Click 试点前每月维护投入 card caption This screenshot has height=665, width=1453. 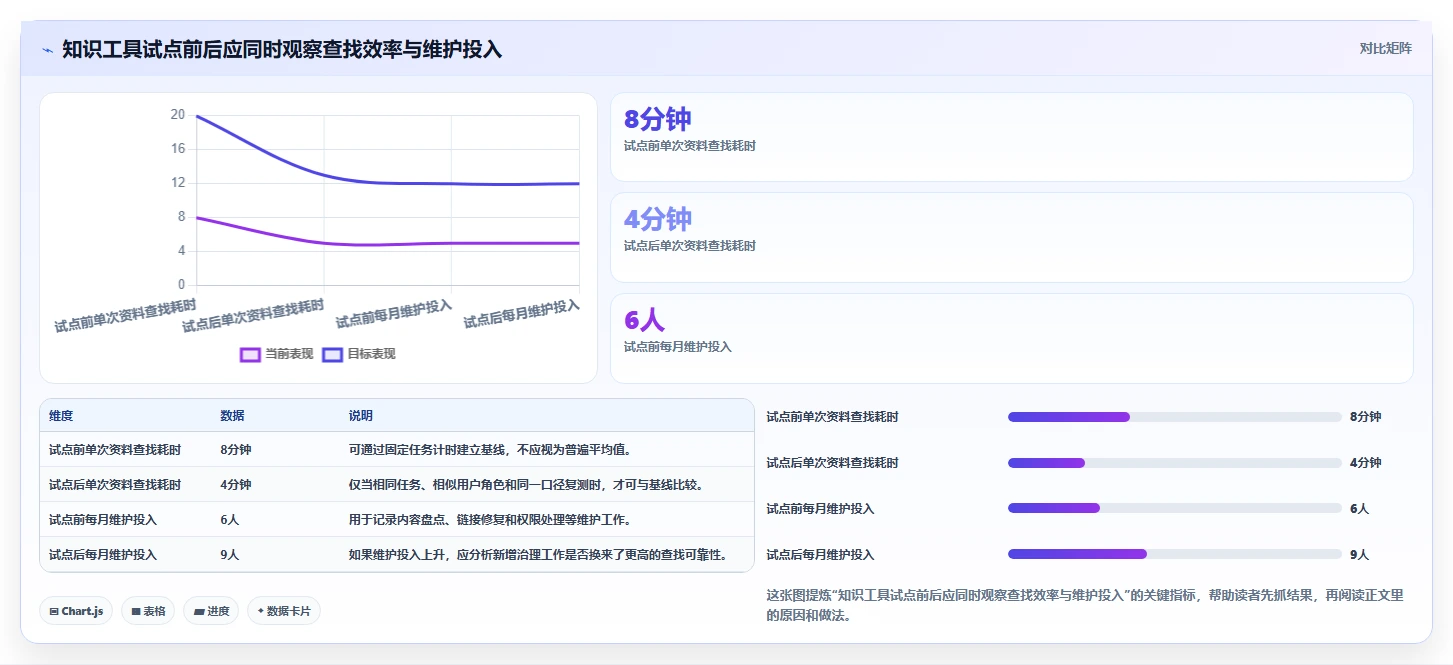click(678, 347)
